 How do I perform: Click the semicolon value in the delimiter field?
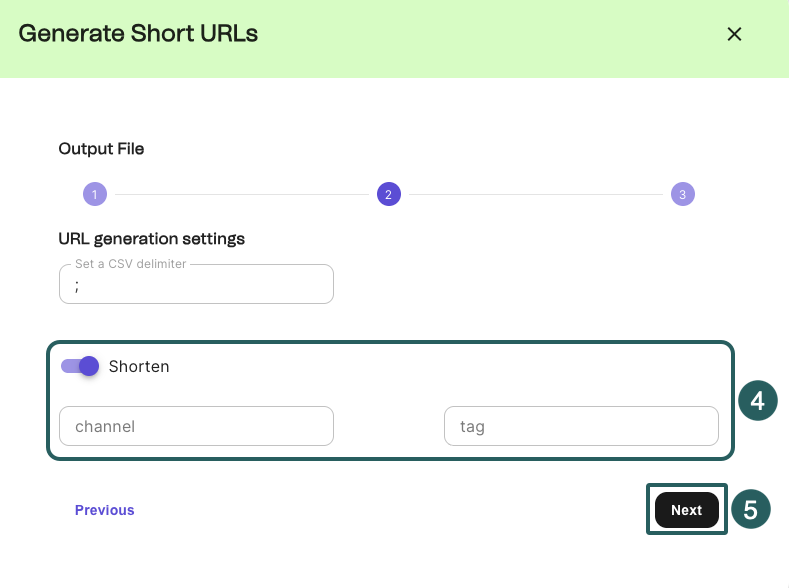pyautogui.click(x=76, y=286)
